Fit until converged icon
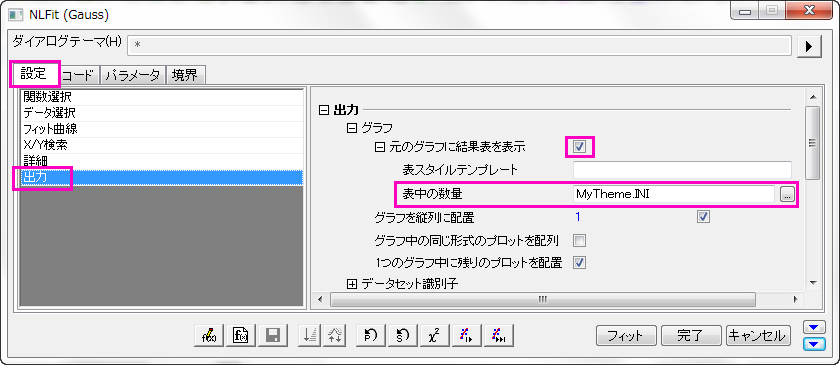Viewport: 840px width, 365px height. [x=499, y=336]
